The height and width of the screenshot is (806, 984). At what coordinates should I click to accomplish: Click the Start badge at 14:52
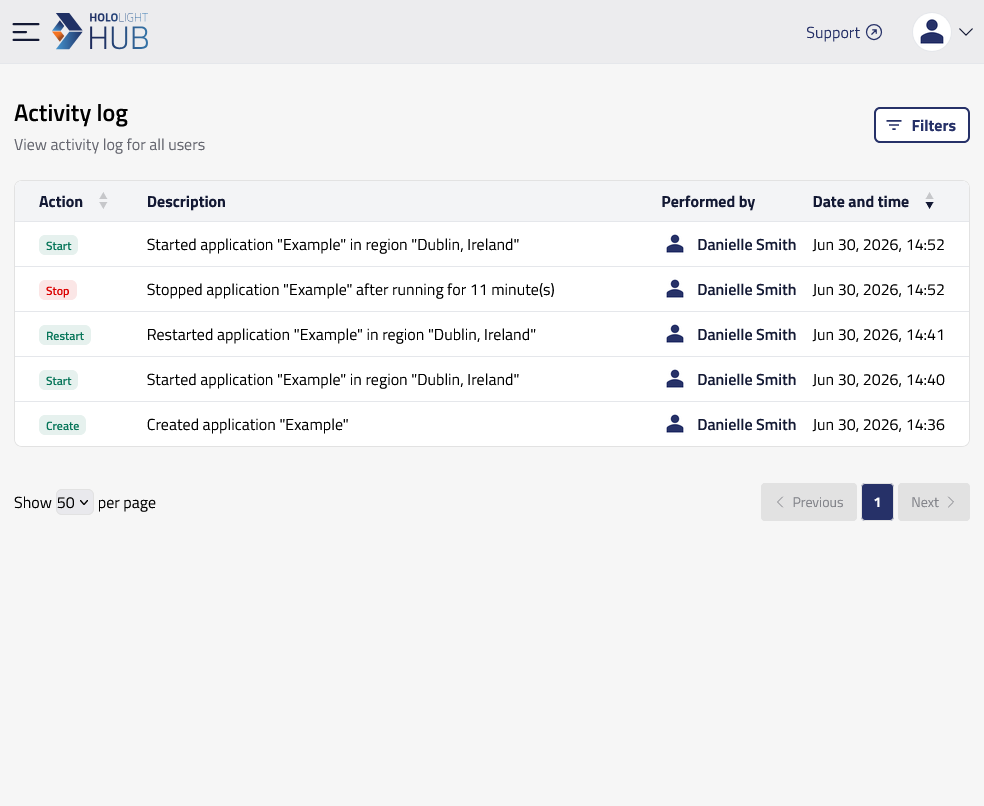click(x=58, y=245)
